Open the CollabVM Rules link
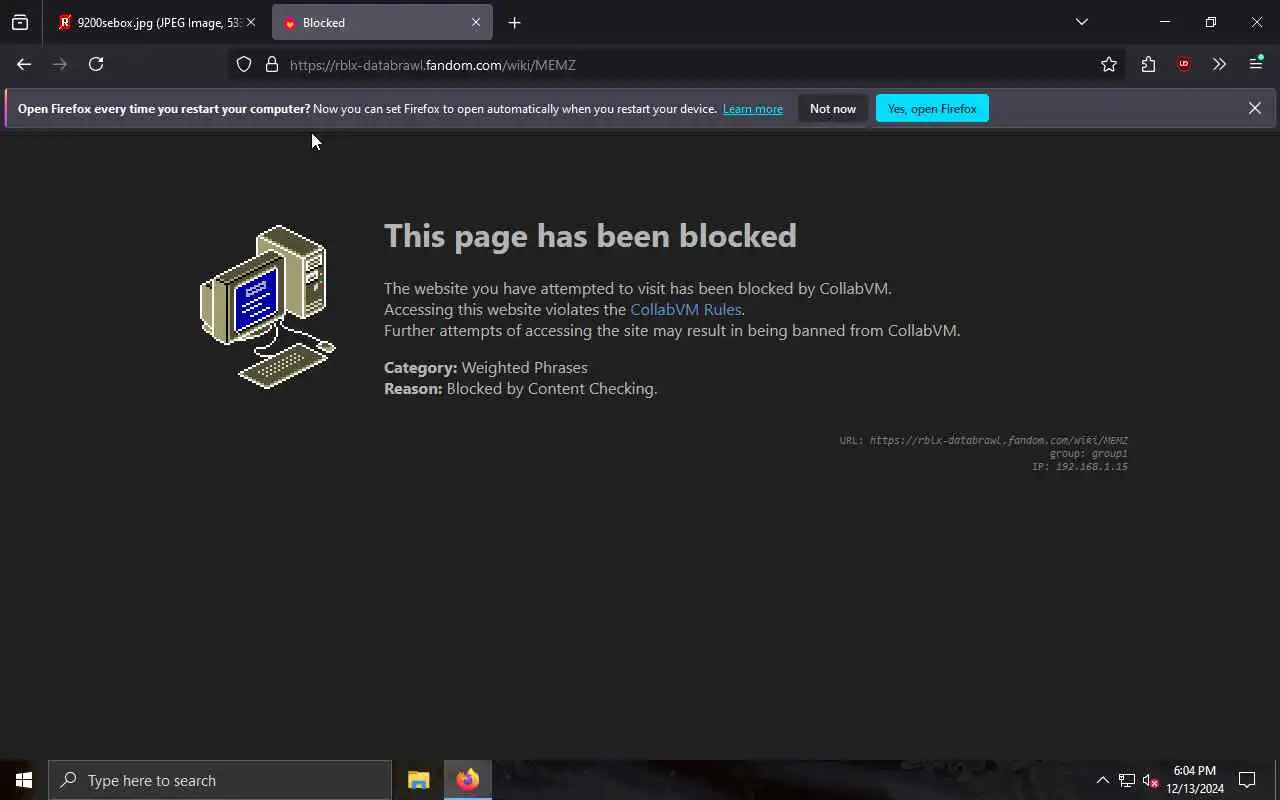The height and width of the screenshot is (800, 1280). (x=686, y=310)
